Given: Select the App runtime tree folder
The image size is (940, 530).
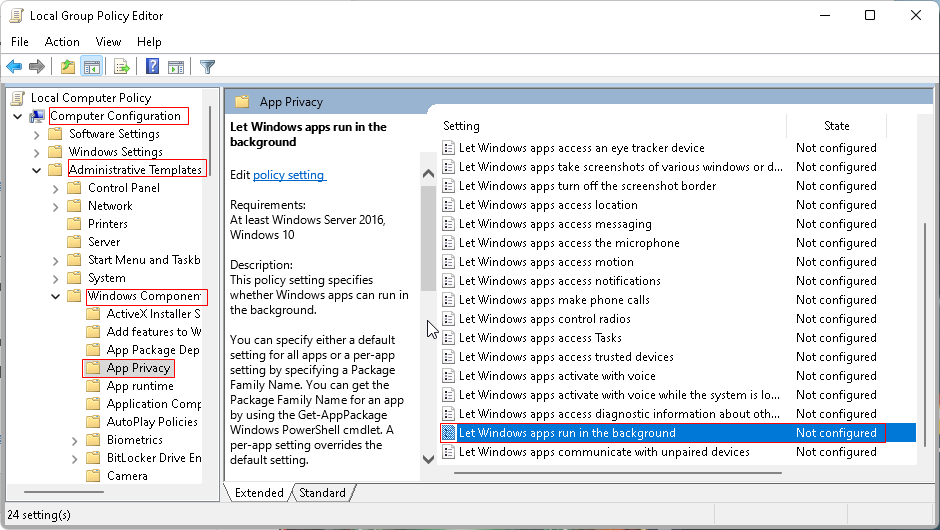Looking at the screenshot, I should pos(140,386).
